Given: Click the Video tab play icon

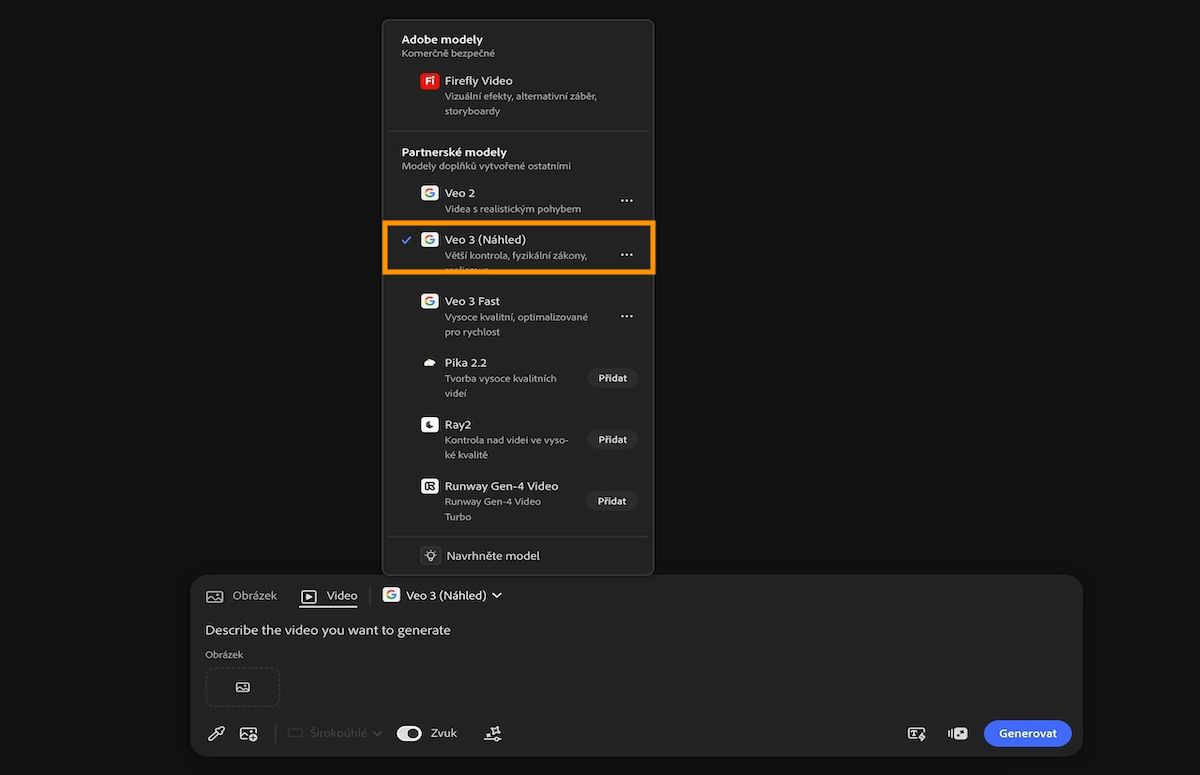Looking at the screenshot, I should 309,596.
